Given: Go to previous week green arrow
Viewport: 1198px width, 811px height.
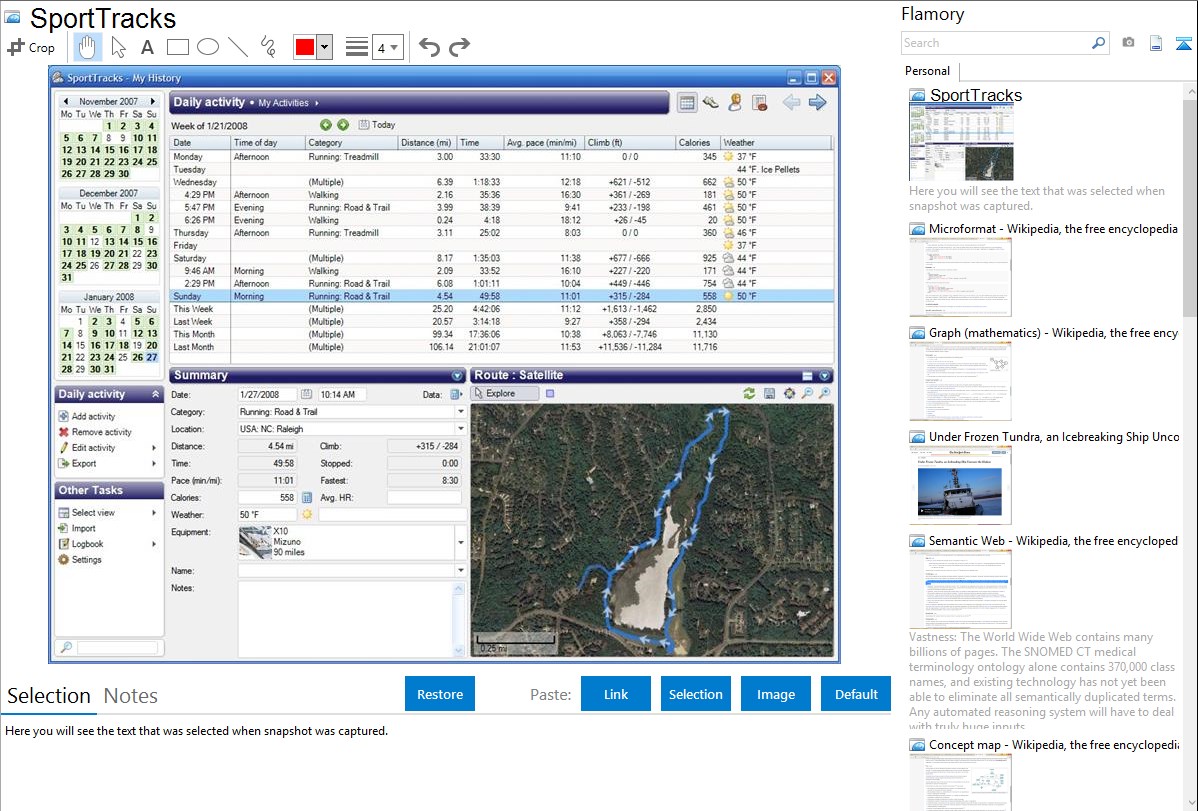Looking at the screenshot, I should tap(326, 125).
